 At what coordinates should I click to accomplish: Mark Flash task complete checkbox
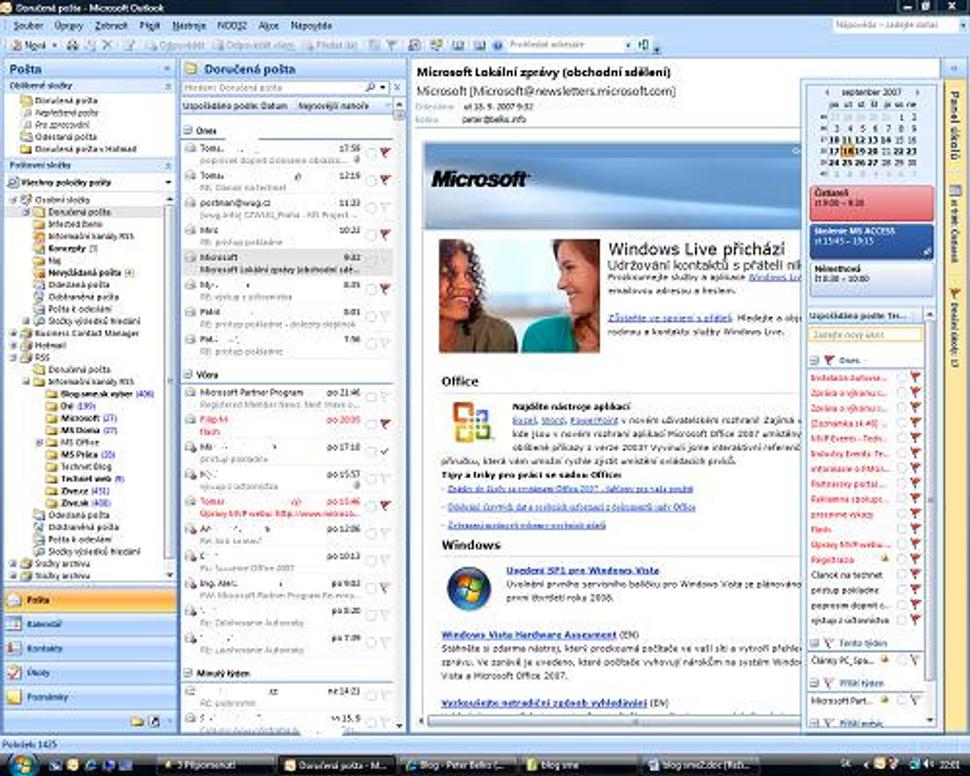tap(902, 530)
